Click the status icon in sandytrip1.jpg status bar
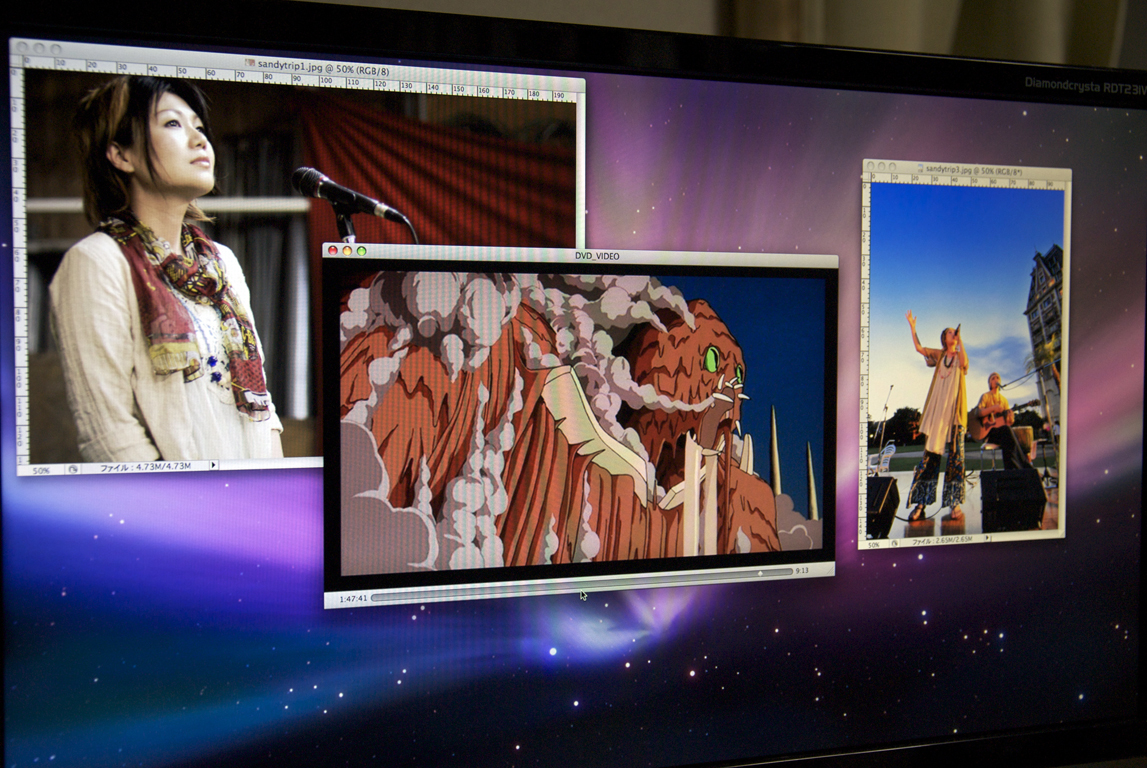 point(73,470)
